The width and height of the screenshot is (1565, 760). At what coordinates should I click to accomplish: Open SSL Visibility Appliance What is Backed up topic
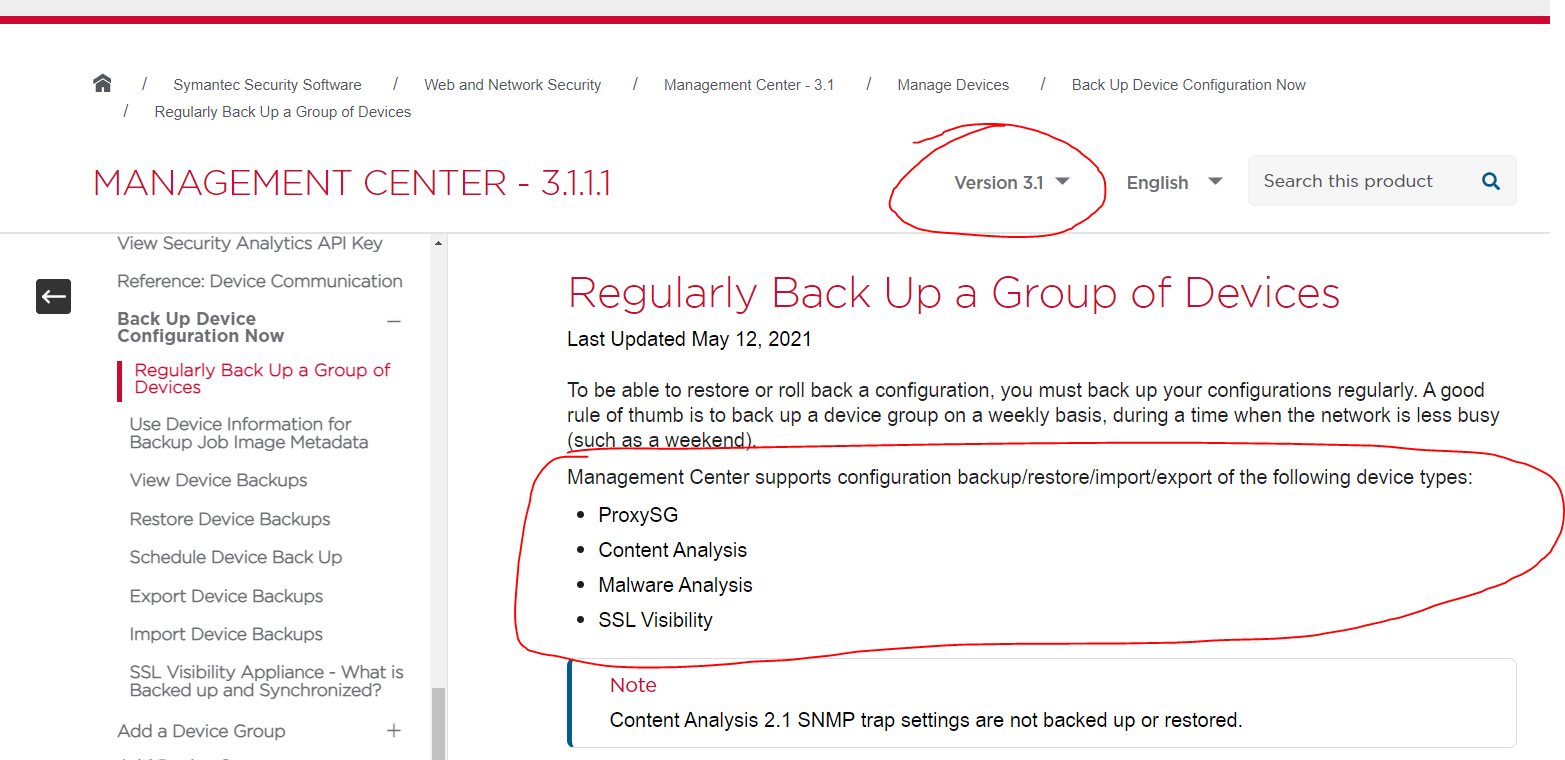pos(266,681)
